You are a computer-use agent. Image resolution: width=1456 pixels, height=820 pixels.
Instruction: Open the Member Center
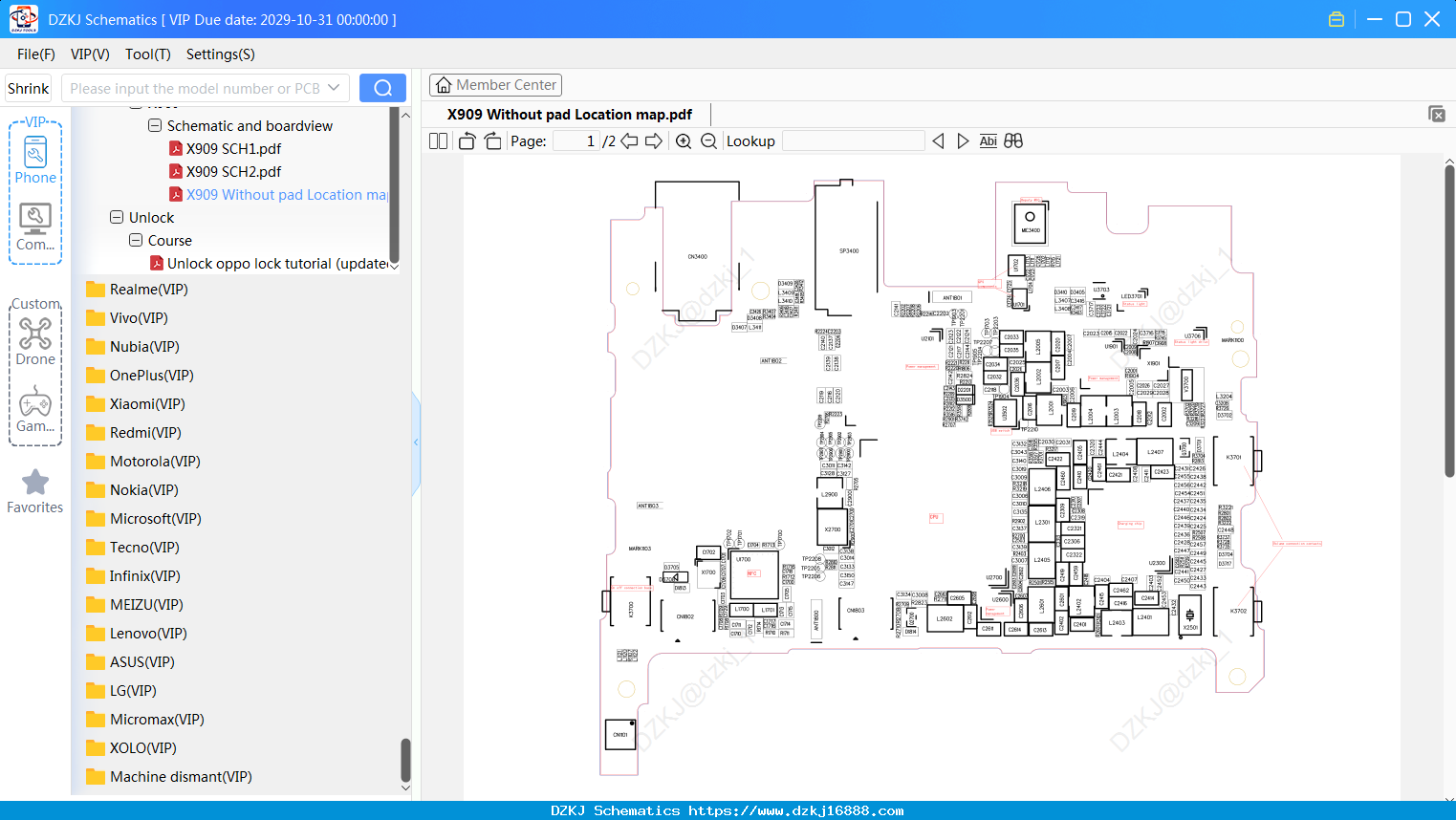pyautogui.click(x=495, y=85)
